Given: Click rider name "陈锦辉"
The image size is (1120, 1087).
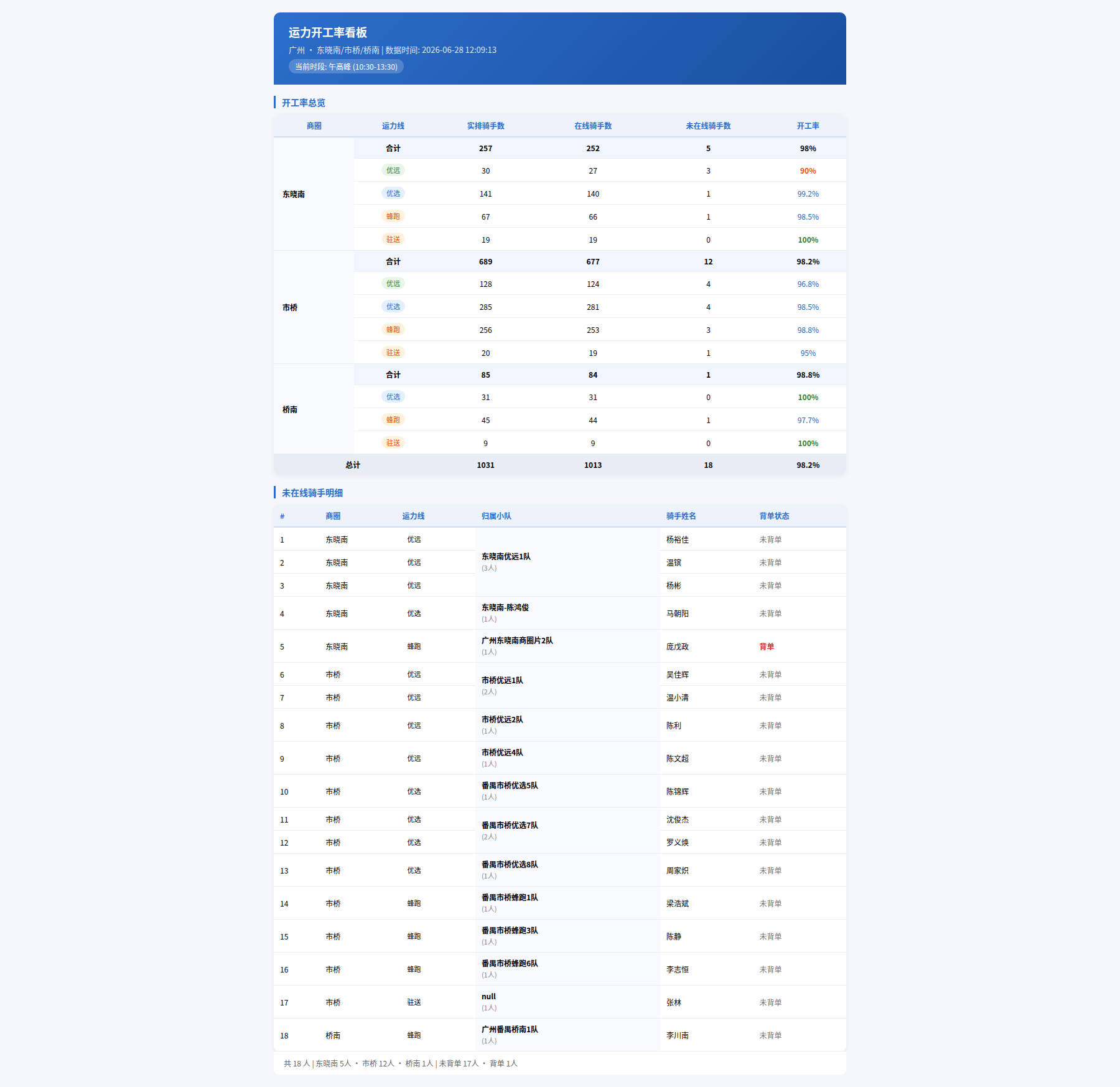Looking at the screenshot, I should (678, 791).
